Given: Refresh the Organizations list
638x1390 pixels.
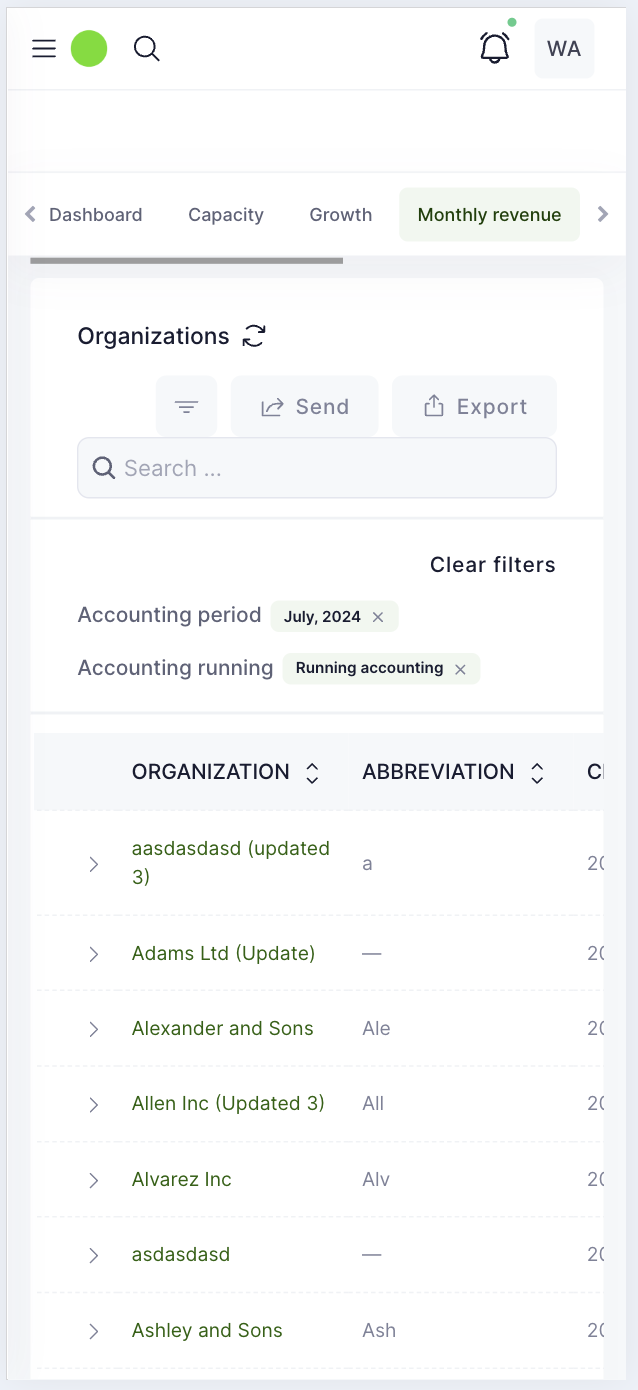Looking at the screenshot, I should pyautogui.click(x=255, y=336).
